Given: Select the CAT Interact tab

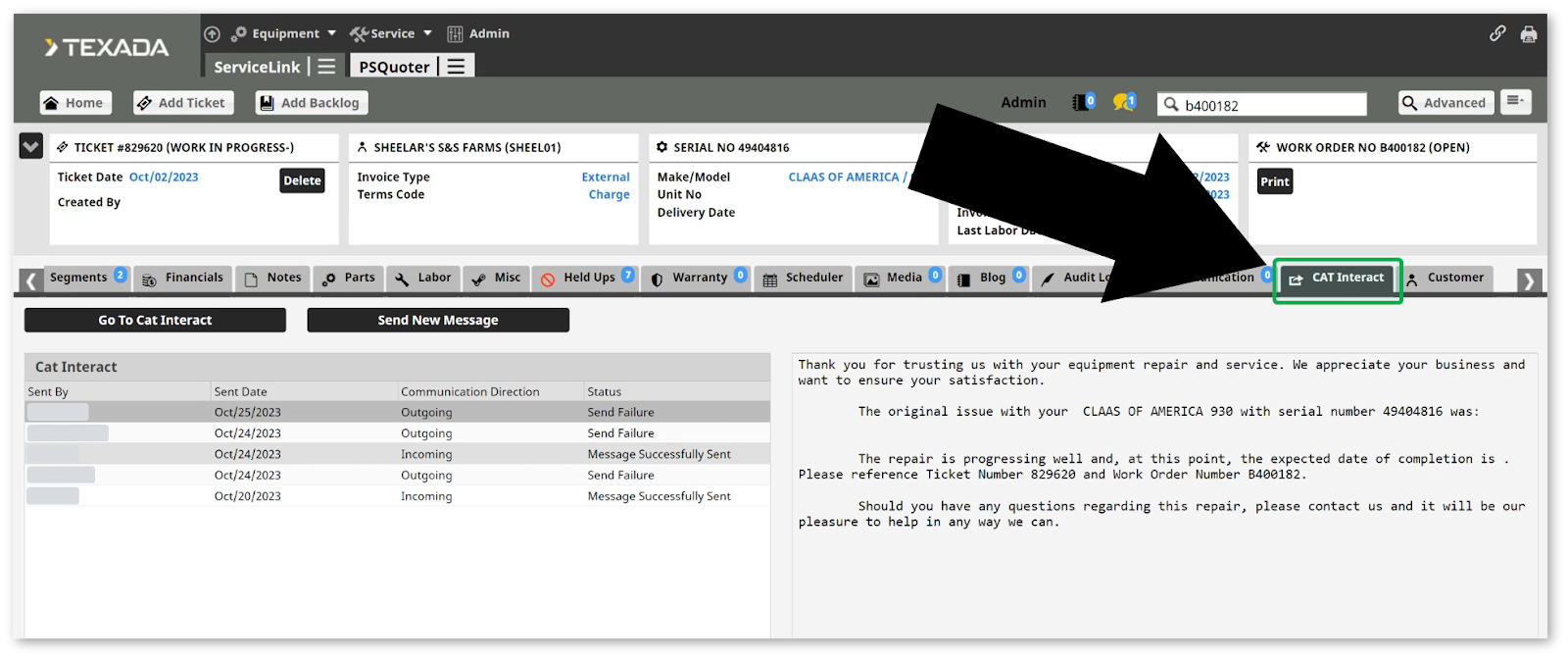Looking at the screenshot, I should click(1337, 279).
